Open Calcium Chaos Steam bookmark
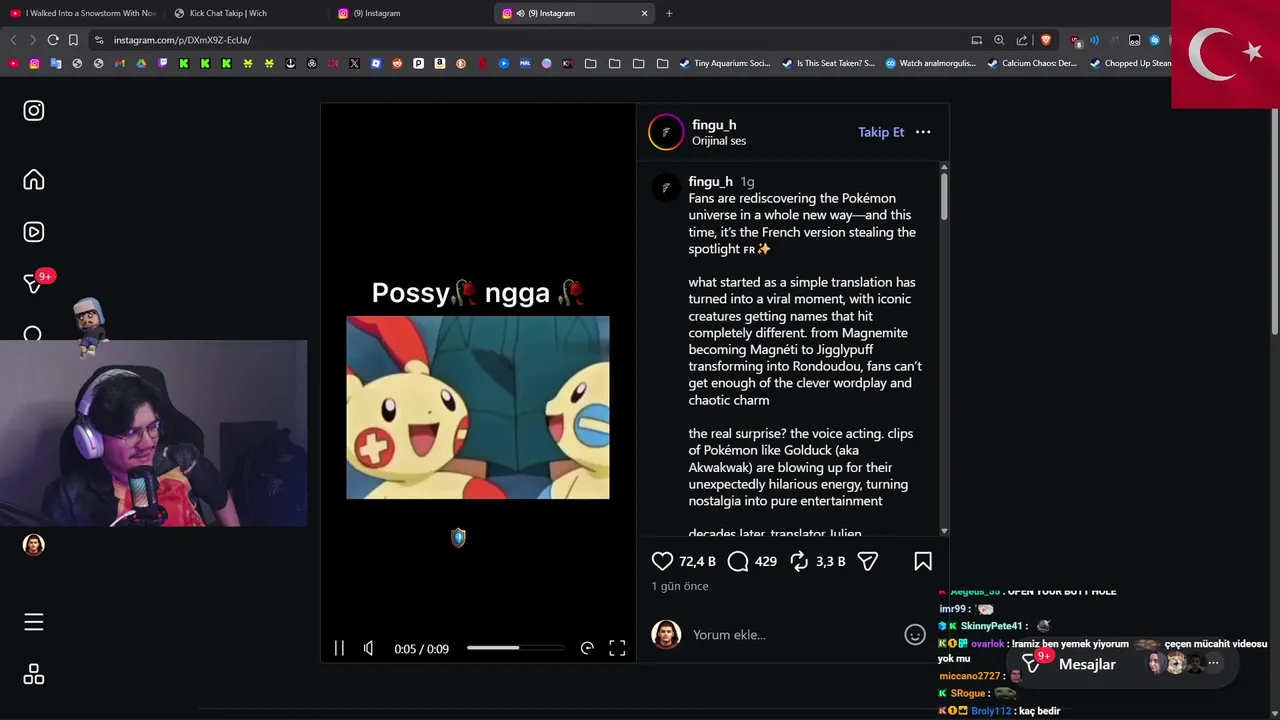This screenshot has width=1280, height=720. coord(1032,63)
